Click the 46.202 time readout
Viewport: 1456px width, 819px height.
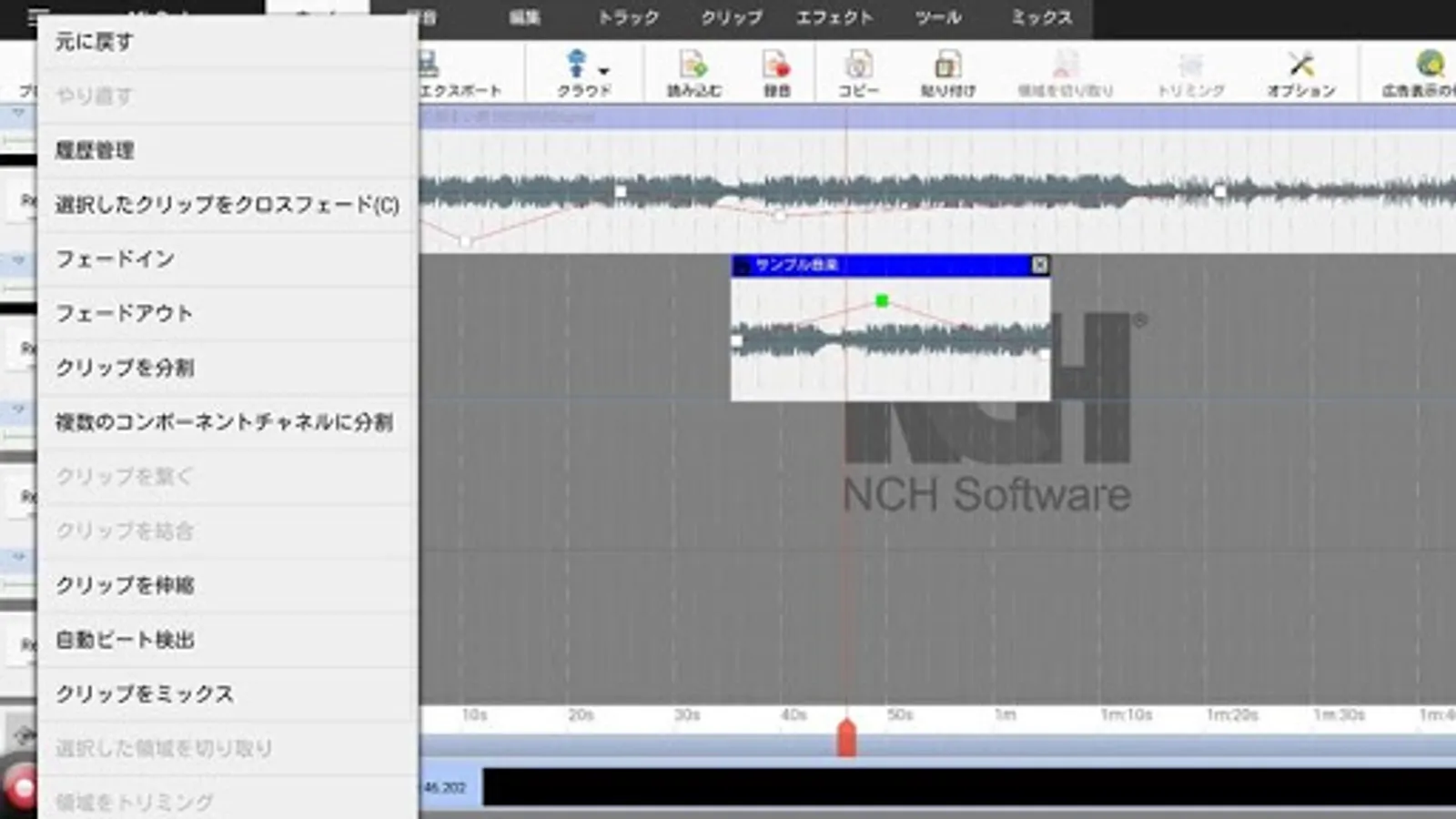445,788
